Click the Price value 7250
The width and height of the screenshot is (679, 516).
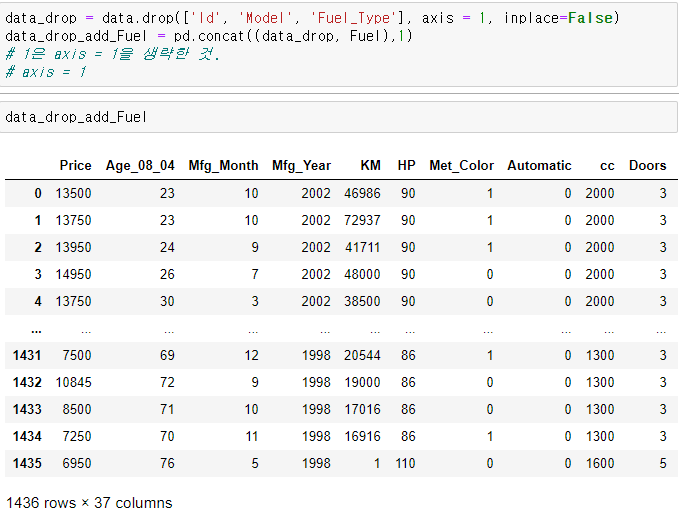[77, 436]
